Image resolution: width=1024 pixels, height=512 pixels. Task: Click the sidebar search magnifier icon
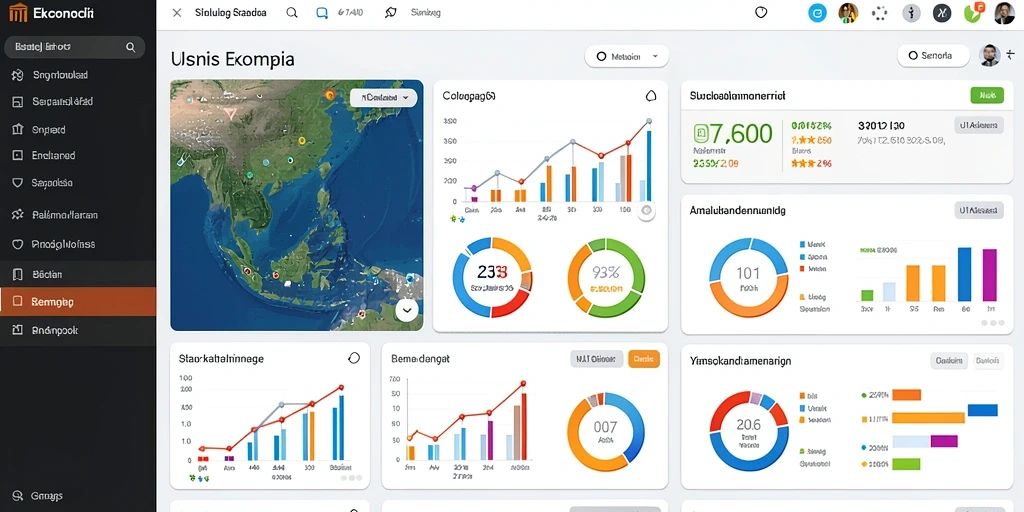[x=131, y=47]
